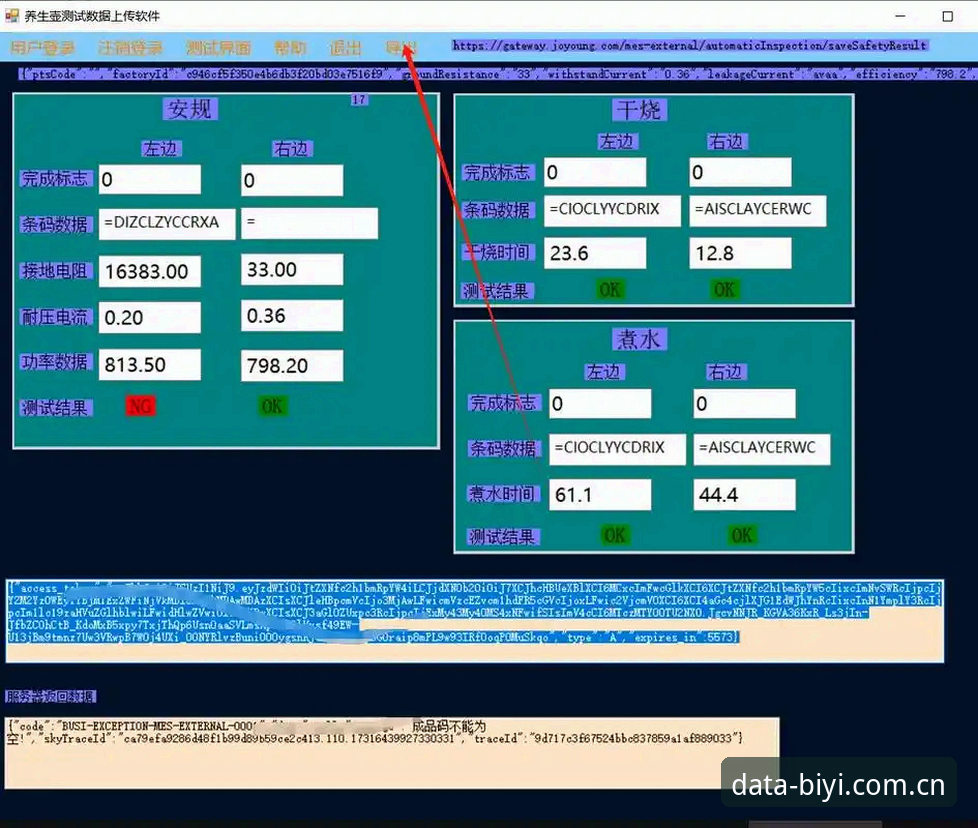Focus 煮水 右边 完成标志 field
This screenshot has height=828, width=978.
744,403
